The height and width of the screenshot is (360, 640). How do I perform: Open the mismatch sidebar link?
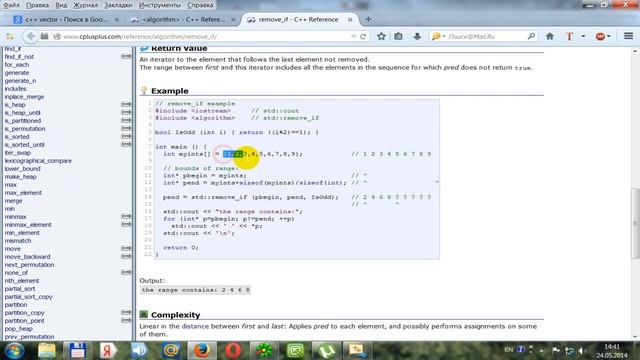[x=18, y=240]
